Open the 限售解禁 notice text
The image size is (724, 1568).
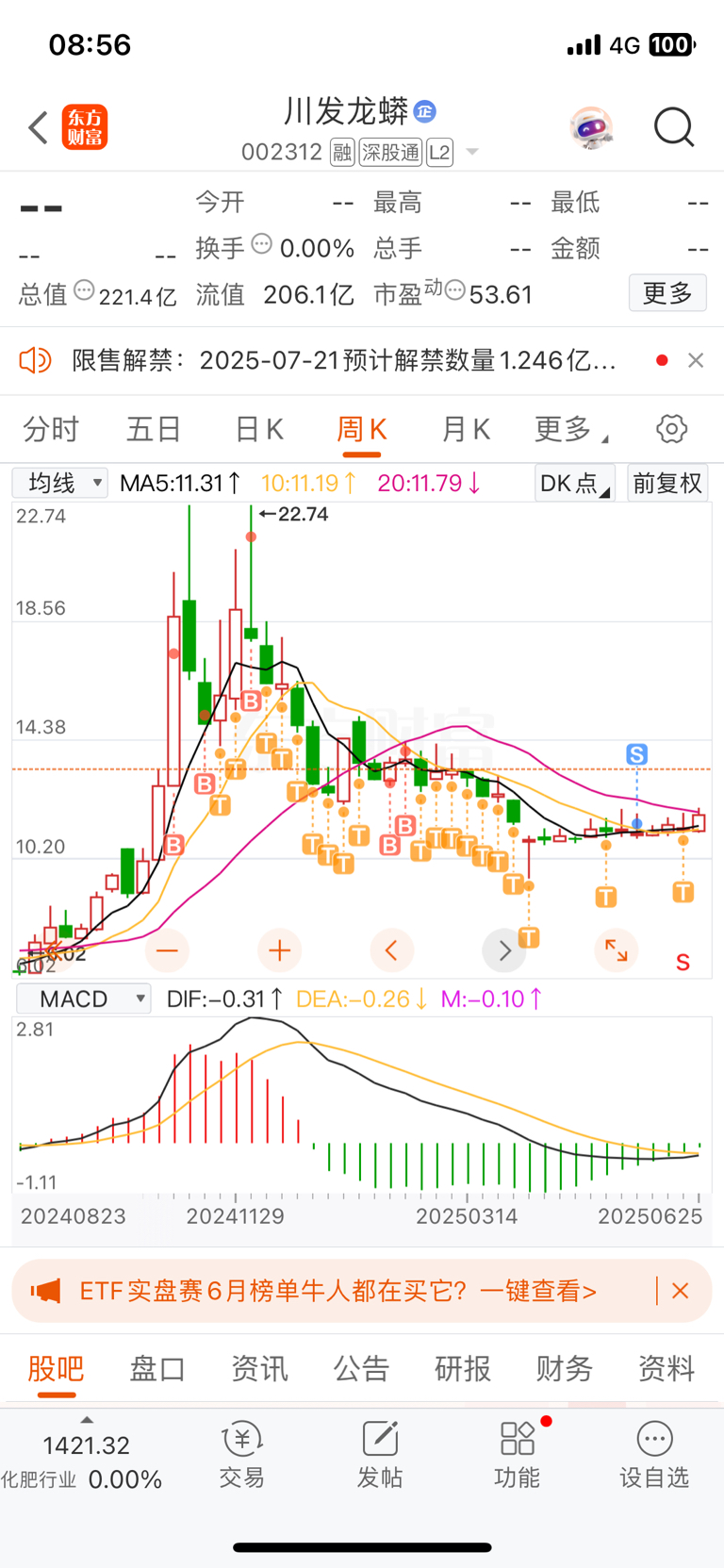point(344,360)
